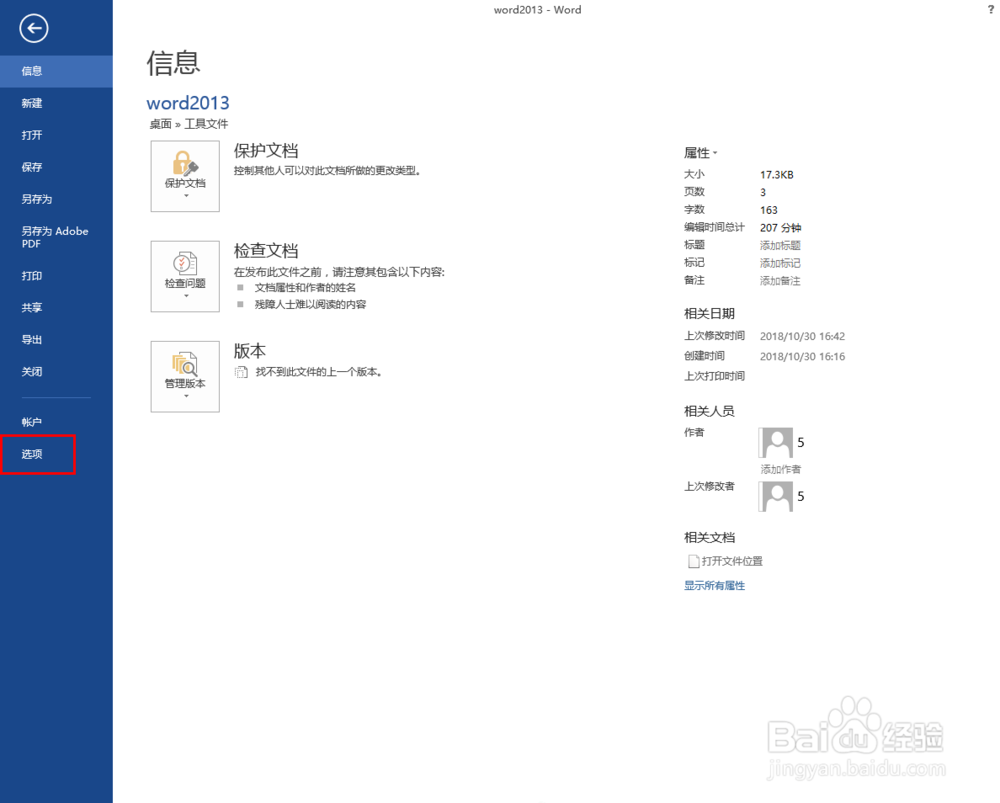
Task: Select the 导出 (Export) menu item
Action: click(x=56, y=339)
